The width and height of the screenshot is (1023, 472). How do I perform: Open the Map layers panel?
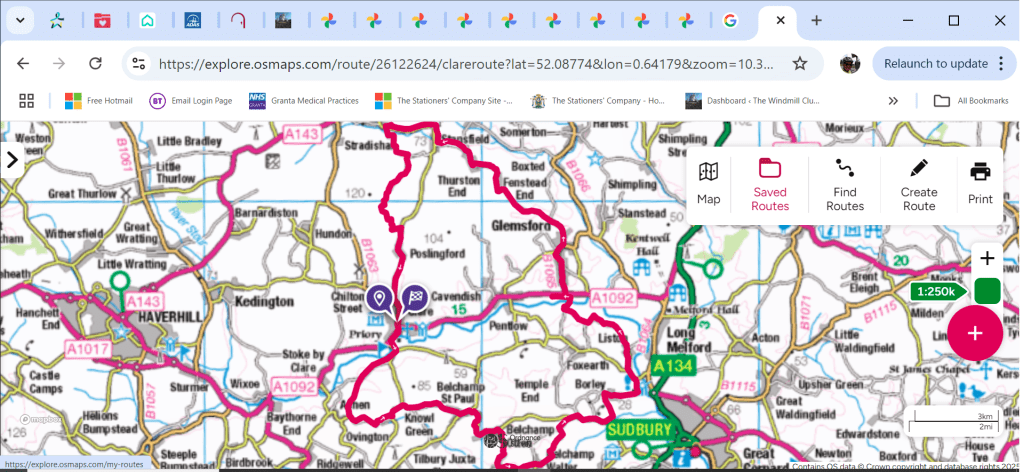click(x=708, y=183)
